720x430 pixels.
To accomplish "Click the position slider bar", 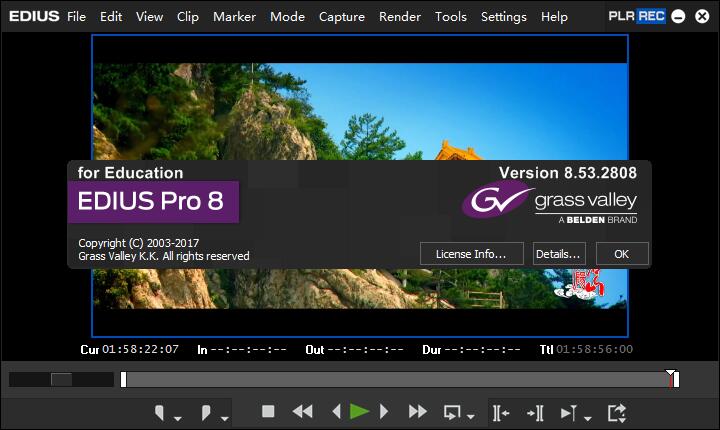I will [399, 379].
